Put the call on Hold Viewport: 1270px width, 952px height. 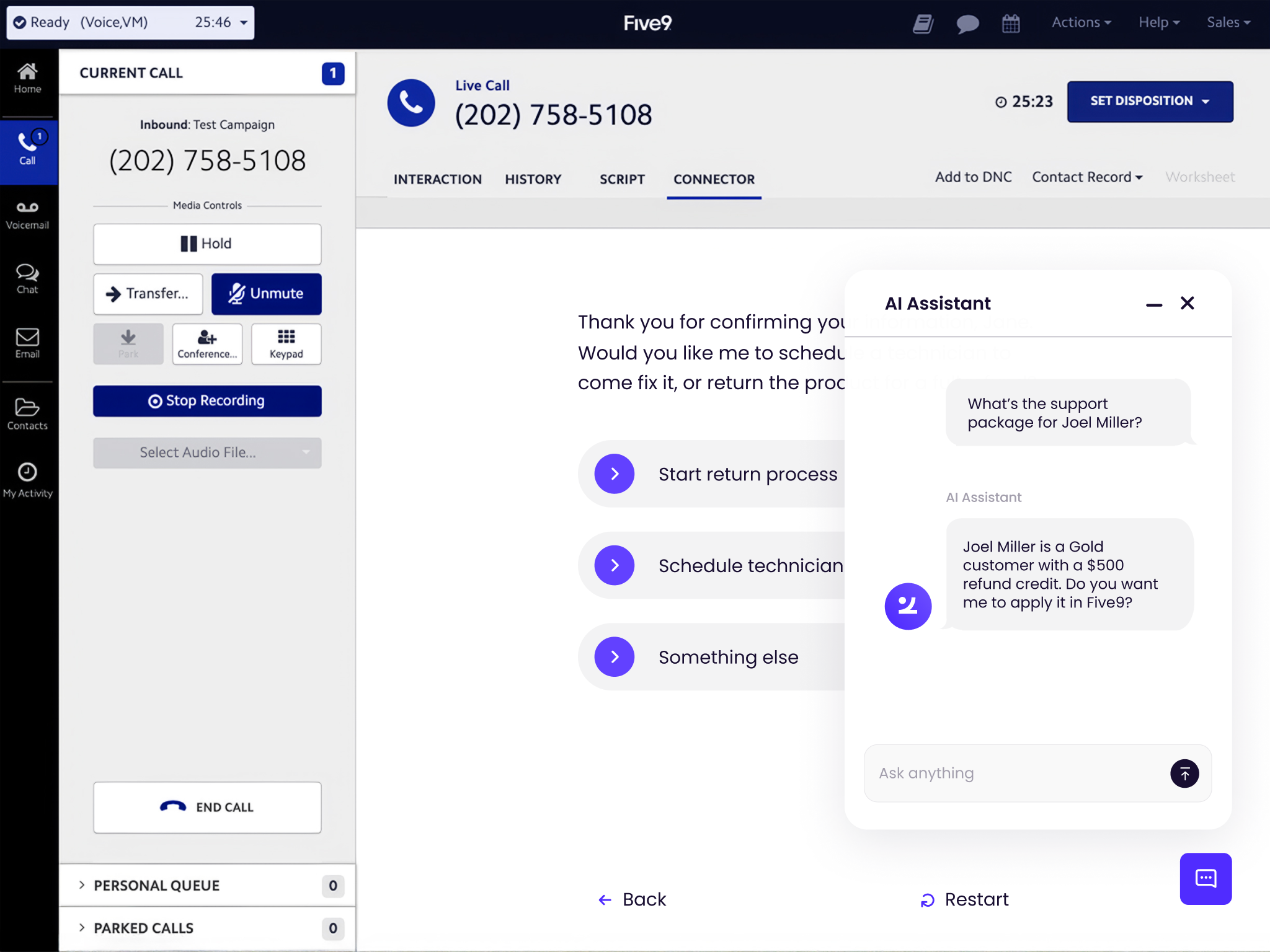point(207,244)
